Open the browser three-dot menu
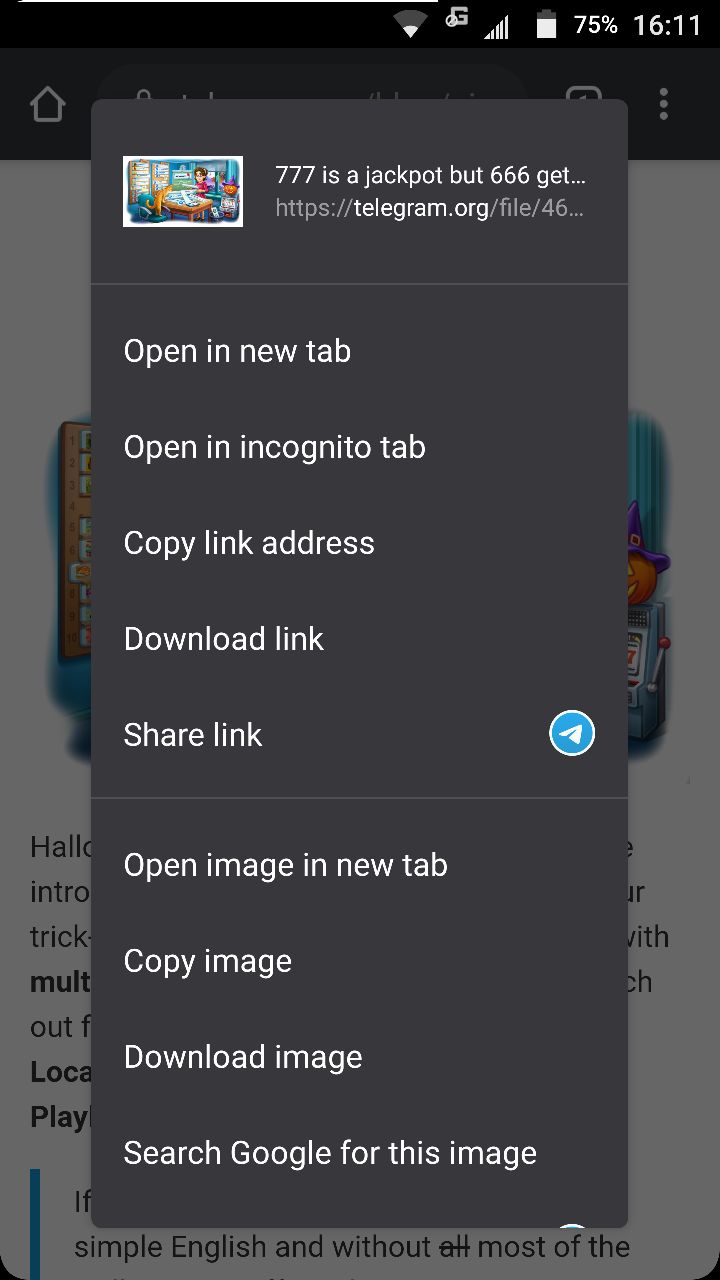 (663, 104)
